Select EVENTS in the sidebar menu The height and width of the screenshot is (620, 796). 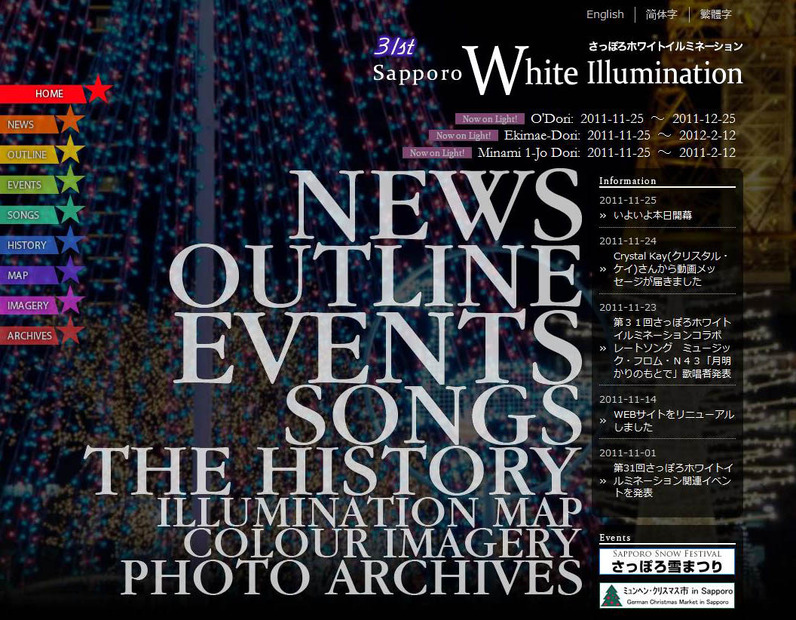coord(29,185)
